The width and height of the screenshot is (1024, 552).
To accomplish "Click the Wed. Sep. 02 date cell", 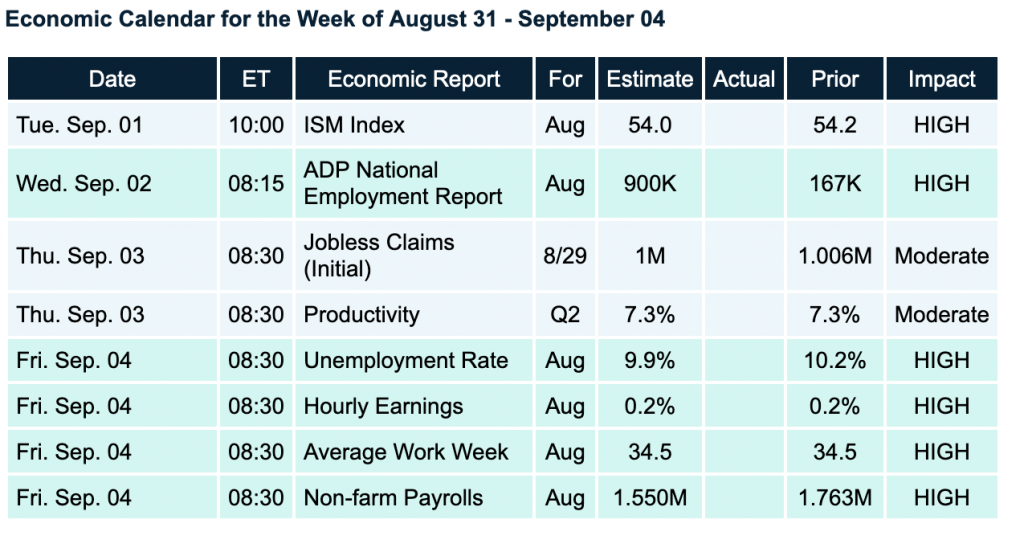I will pos(84,184).
